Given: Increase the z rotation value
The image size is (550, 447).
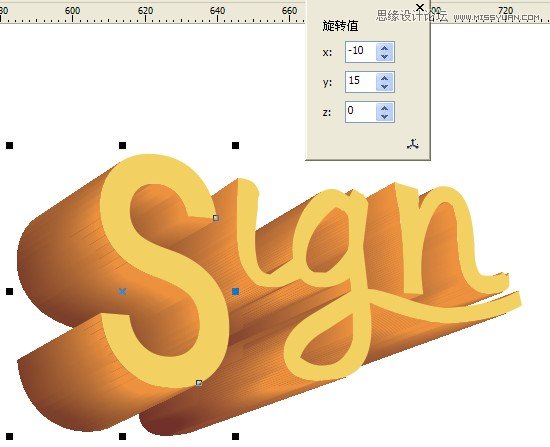Looking at the screenshot, I should tap(385, 108).
